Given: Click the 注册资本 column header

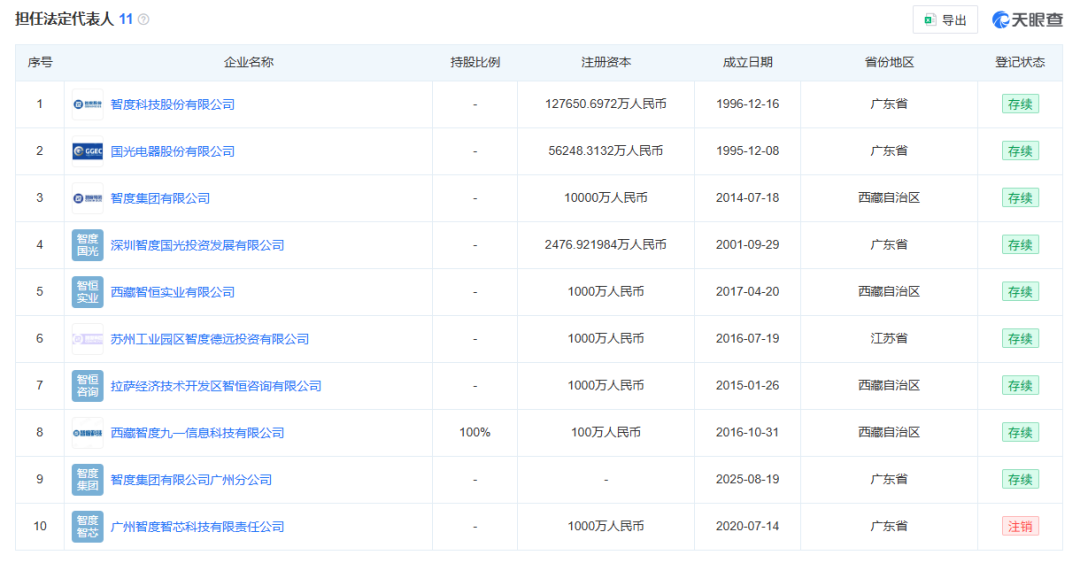Looking at the screenshot, I should [606, 62].
